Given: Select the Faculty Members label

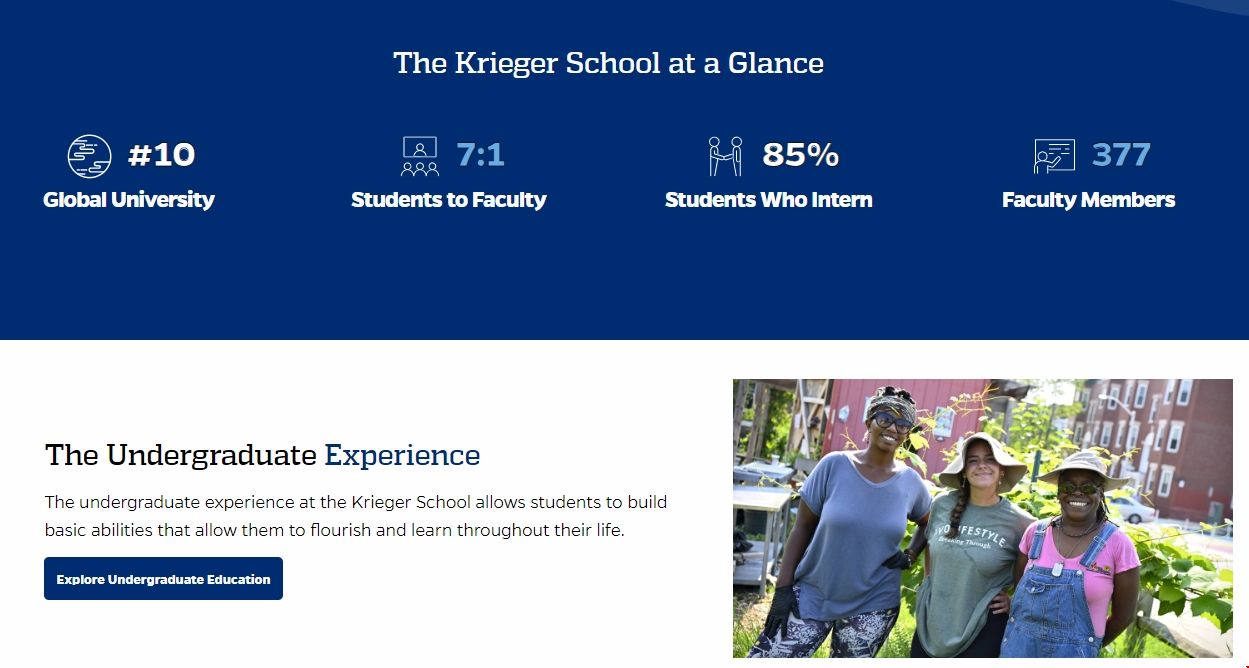Looking at the screenshot, I should [1088, 200].
